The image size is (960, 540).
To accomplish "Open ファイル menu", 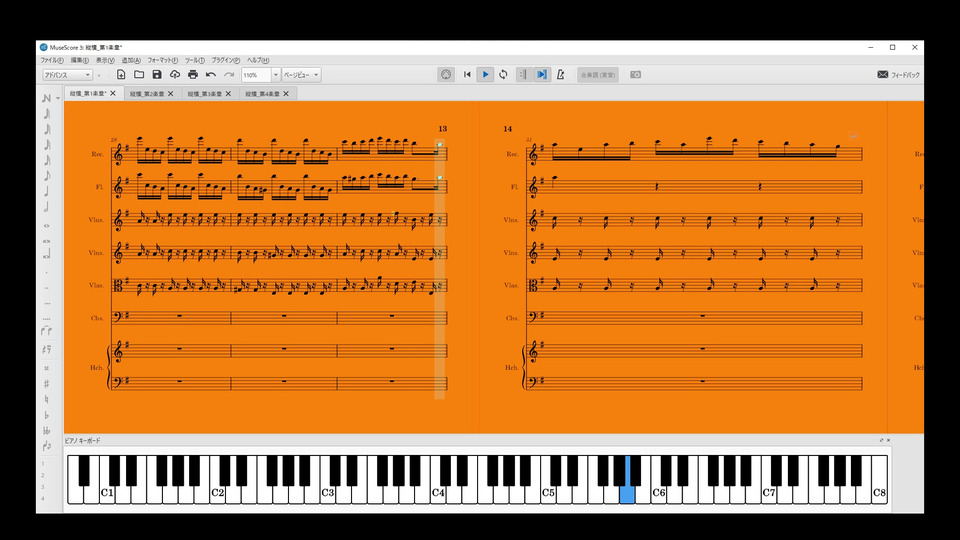I will pos(52,61).
